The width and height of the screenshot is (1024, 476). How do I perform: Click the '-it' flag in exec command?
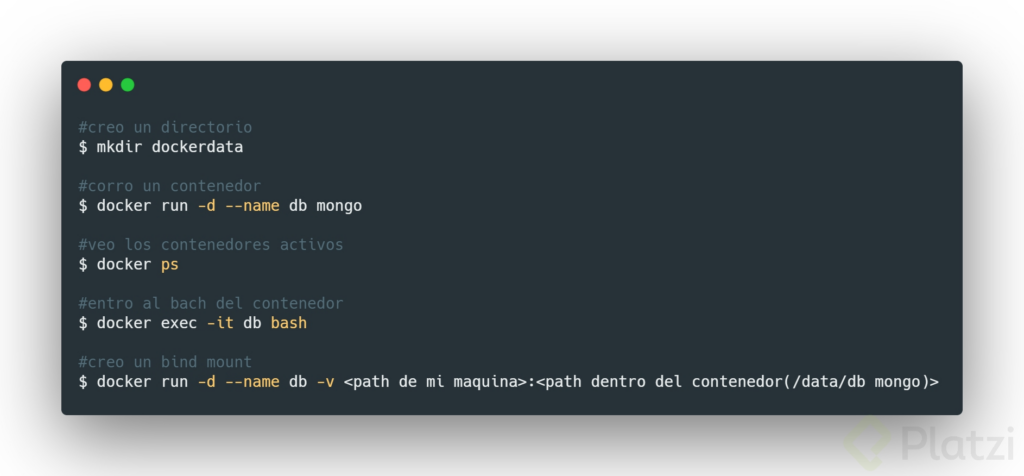220,323
